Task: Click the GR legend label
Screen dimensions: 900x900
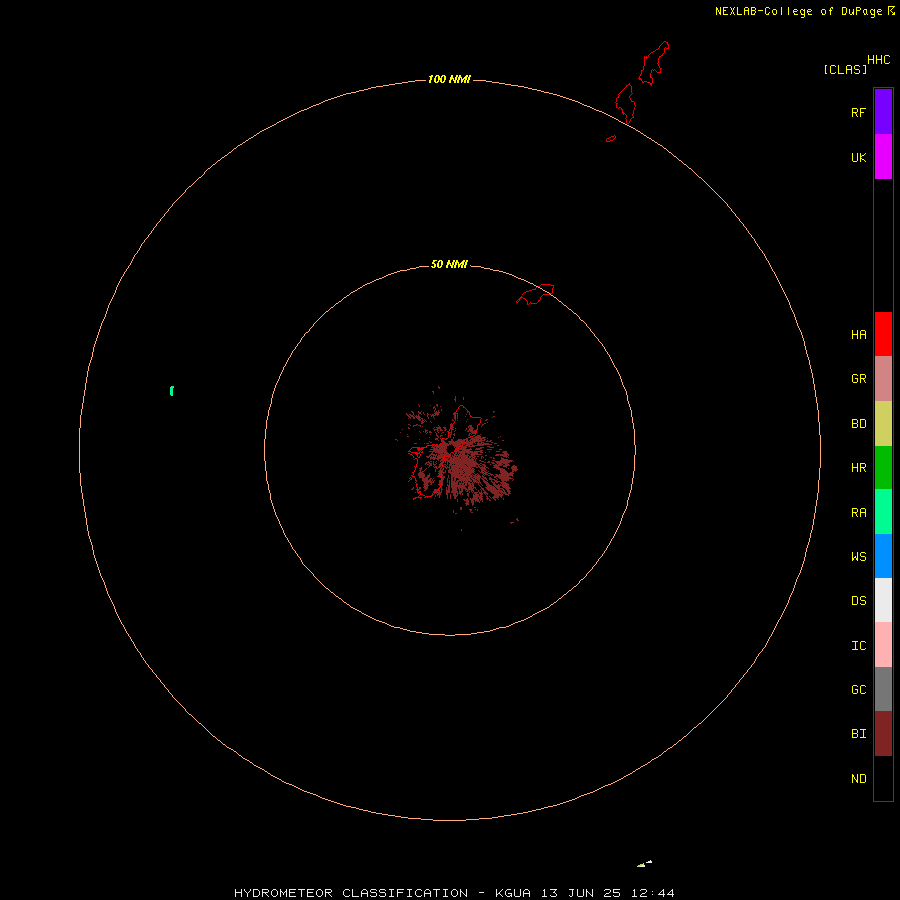Action: click(858, 379)
